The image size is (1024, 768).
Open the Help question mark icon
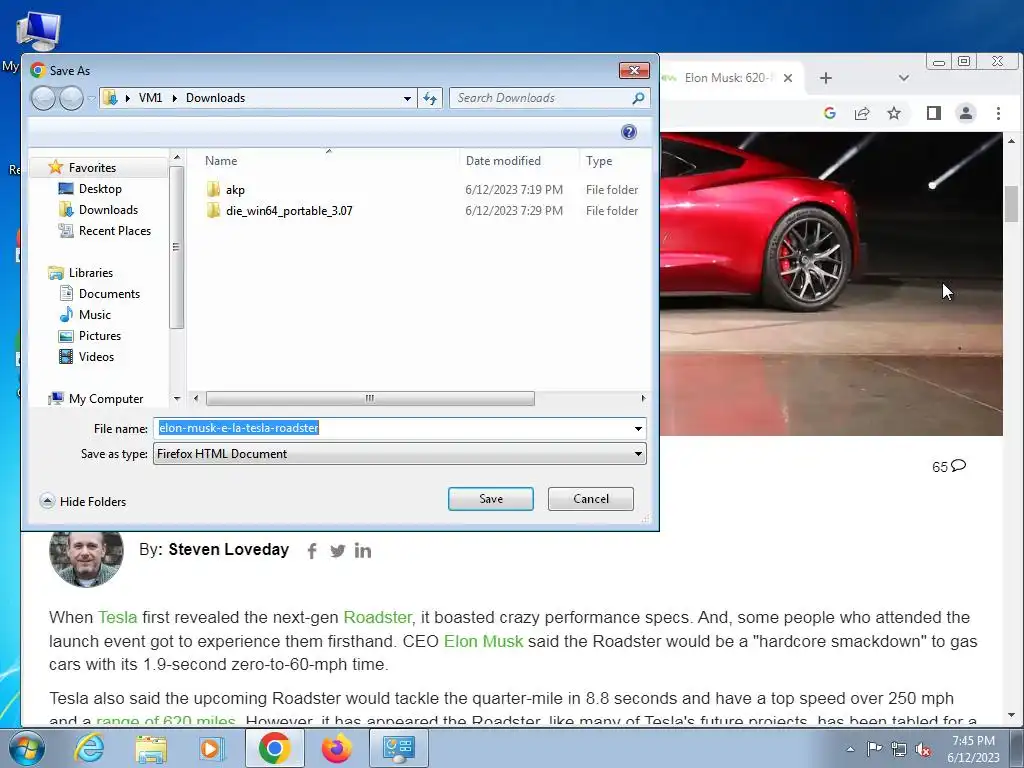coord(628,132)
